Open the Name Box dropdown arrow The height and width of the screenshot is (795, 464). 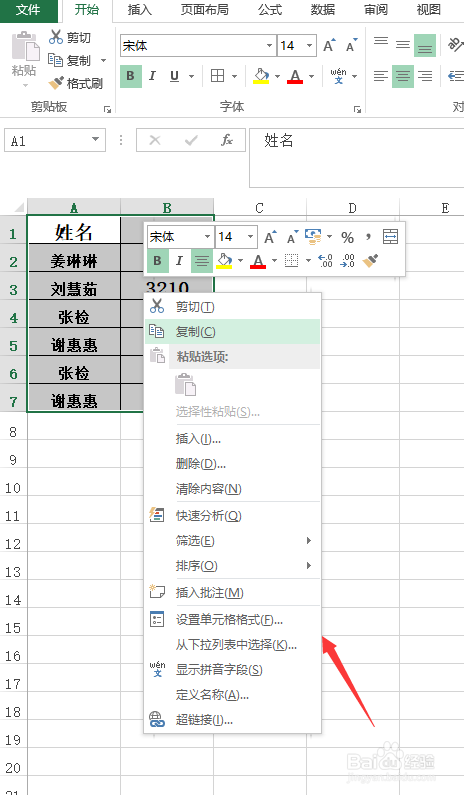(x=95, y=139)
